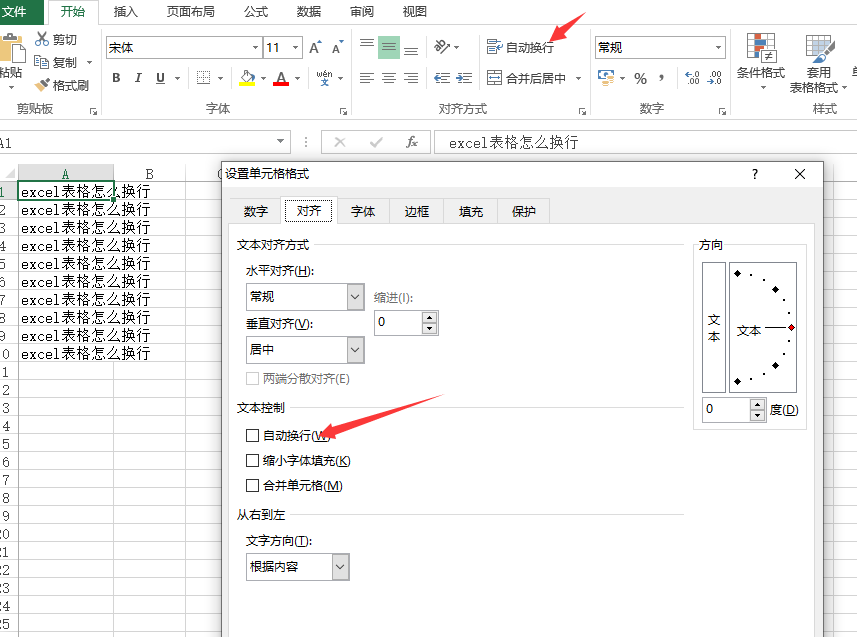Decrease font size with small A icon
The image size is (857, 637).
point(337,48)
